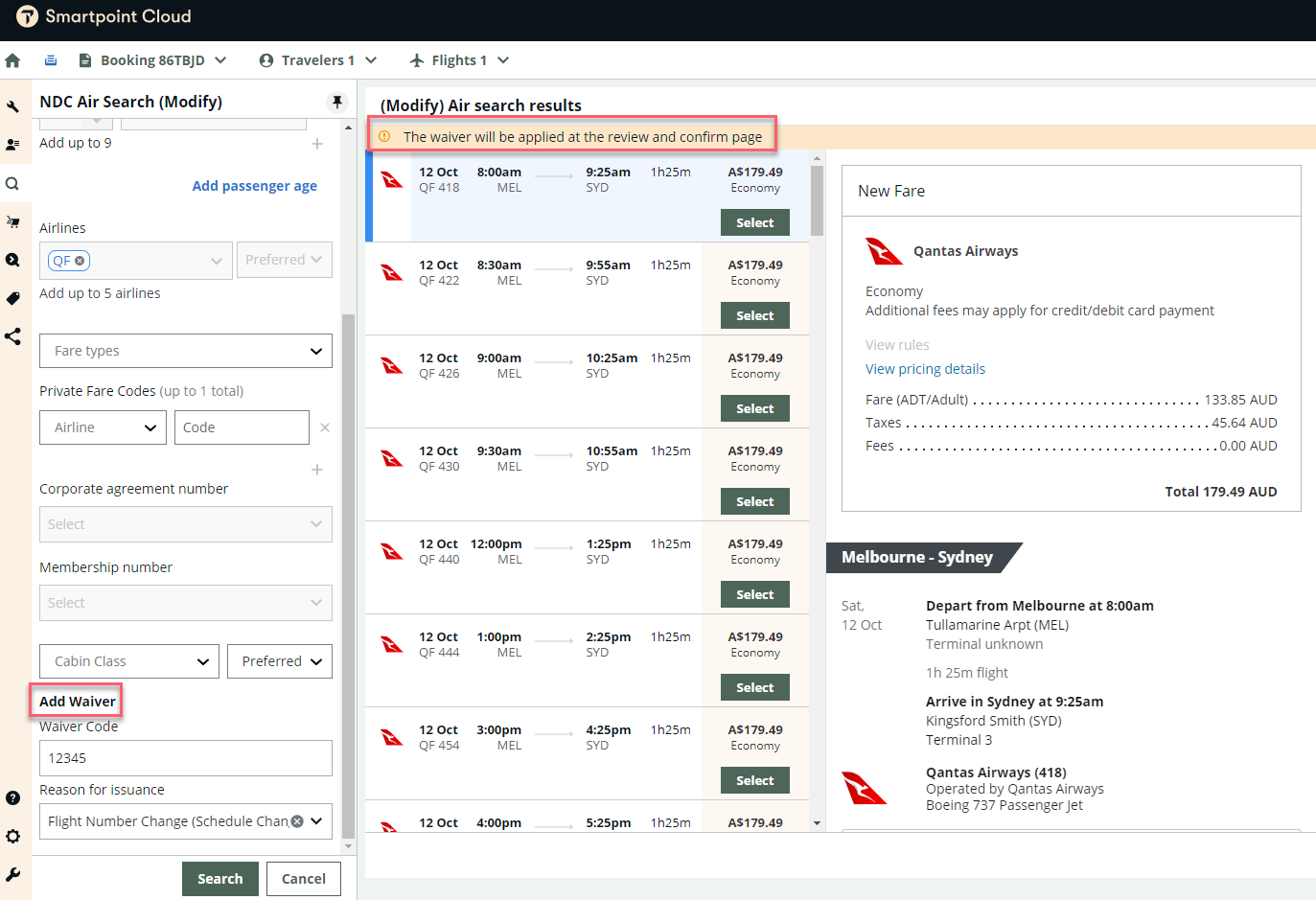Select the QF 430 9:30am flight
The image size is (1316, 900).
tap(755, 501)
